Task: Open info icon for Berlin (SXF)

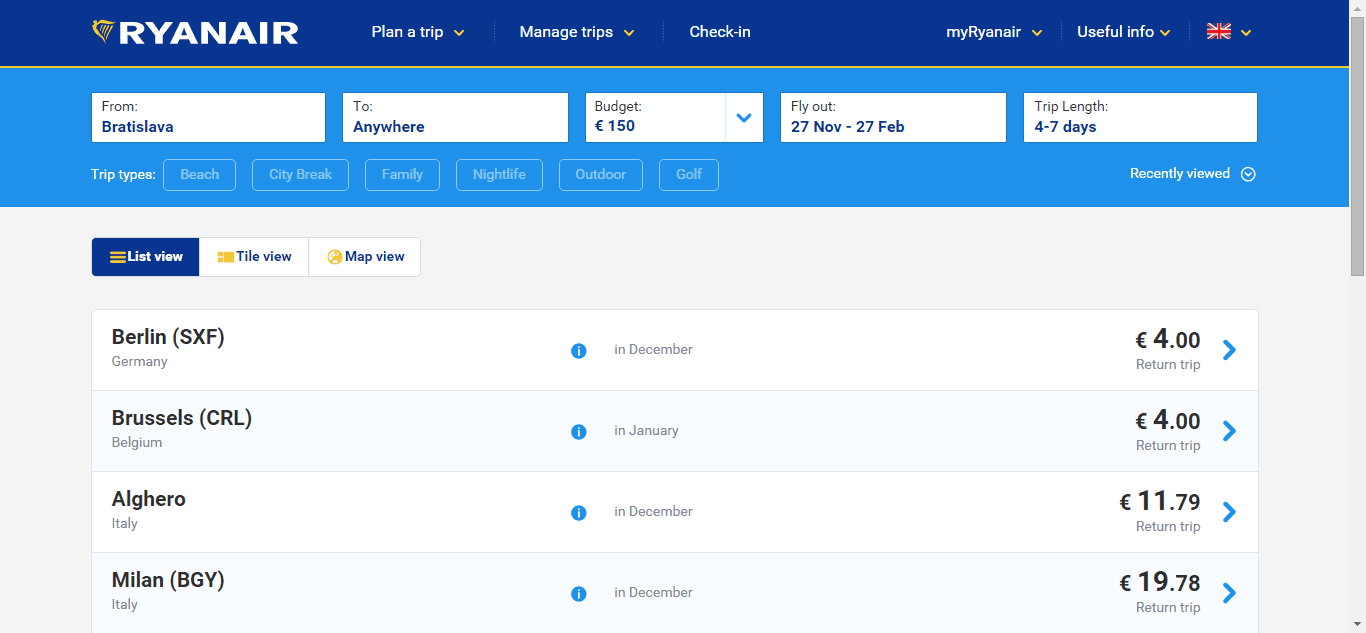Action: 578,351
